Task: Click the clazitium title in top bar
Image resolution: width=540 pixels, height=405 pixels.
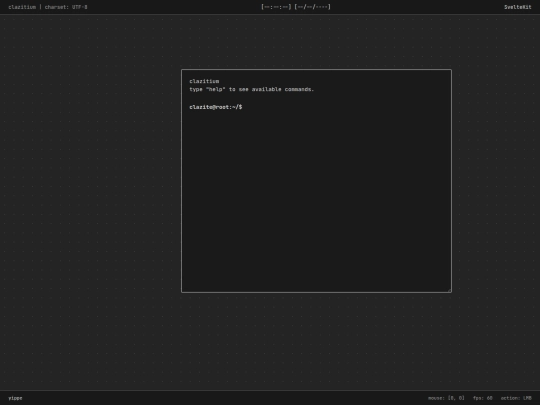Action: (22, 7)
